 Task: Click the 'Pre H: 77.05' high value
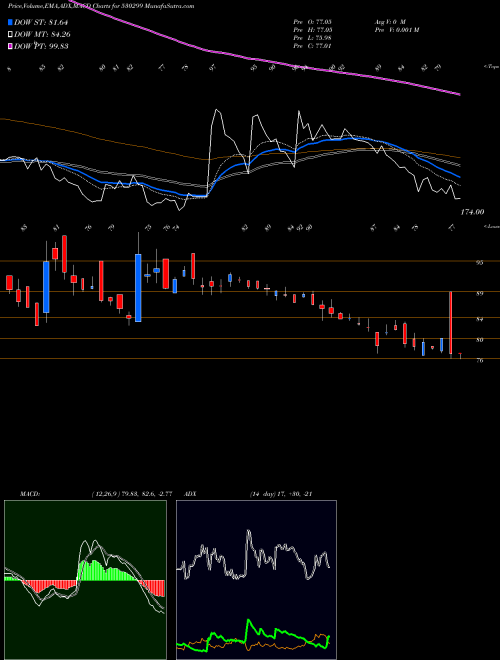[312, 30]
